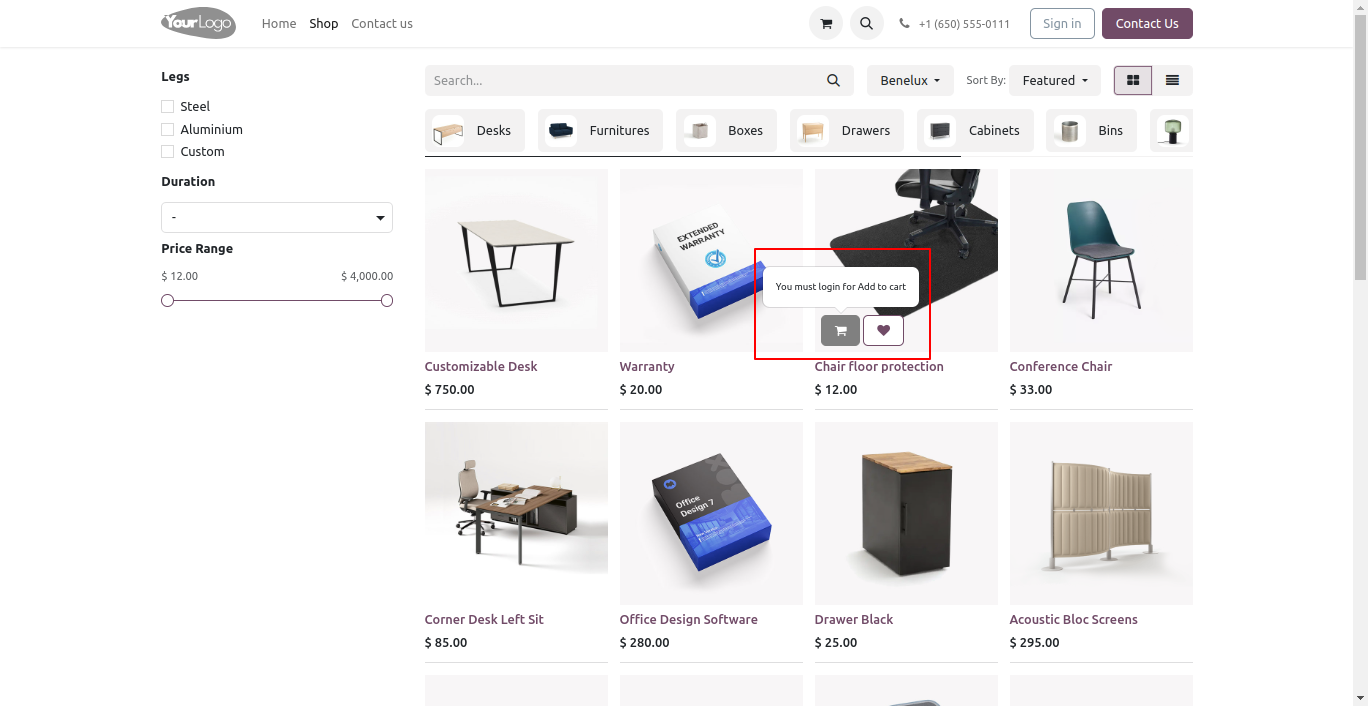Click the Sign in button
Screen dimensions: 1368x706
tap(1062, 23)
